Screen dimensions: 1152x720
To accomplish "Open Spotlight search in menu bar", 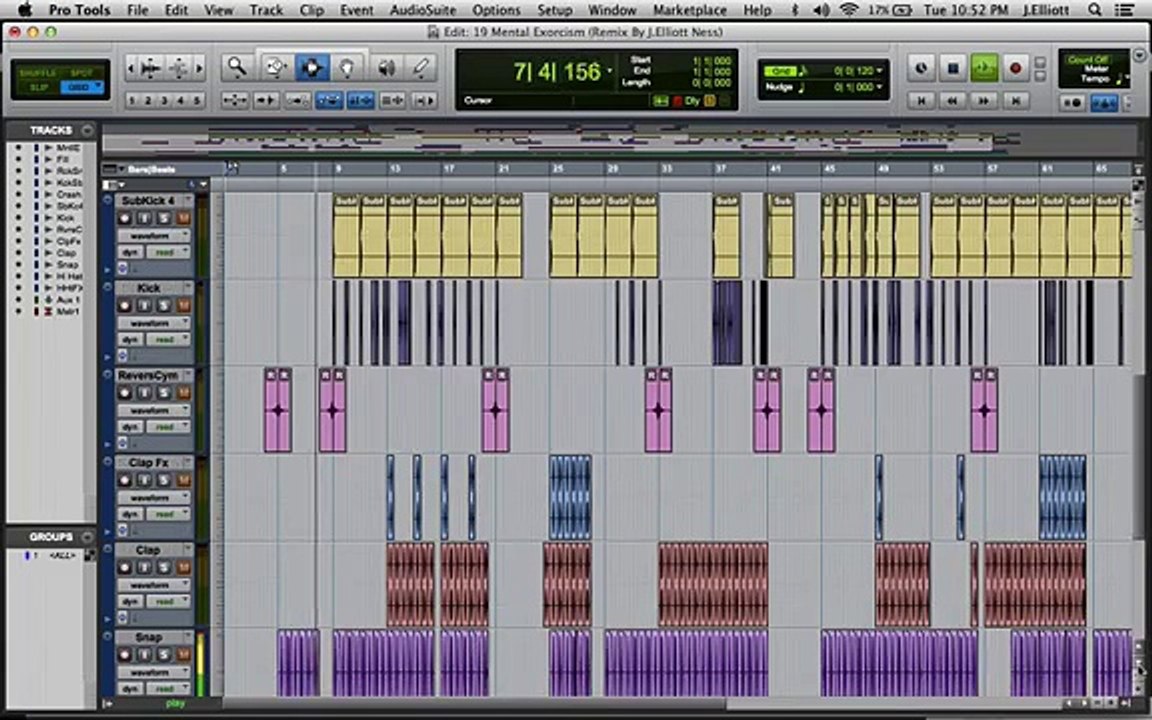I will coord(1095,10).
